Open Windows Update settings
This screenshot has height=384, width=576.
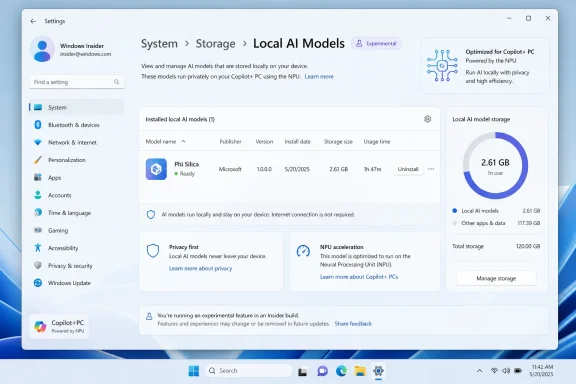(77, 283)
